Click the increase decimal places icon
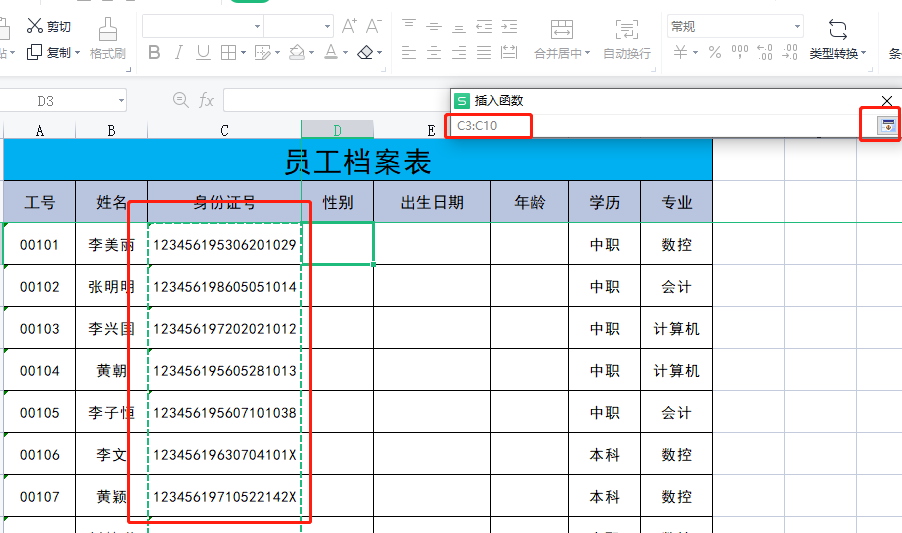Viewport: 902px width, 533px height. (x=765, y=52)
